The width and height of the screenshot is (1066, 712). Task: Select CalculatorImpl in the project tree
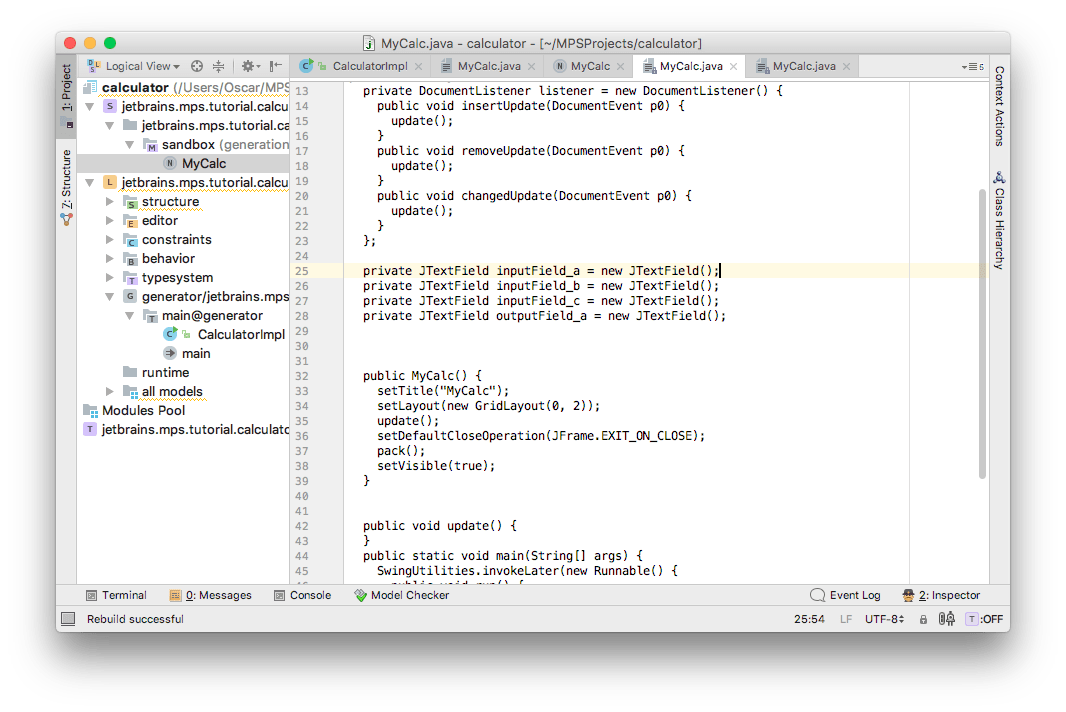pyautogui.click(x=241, y=334)
